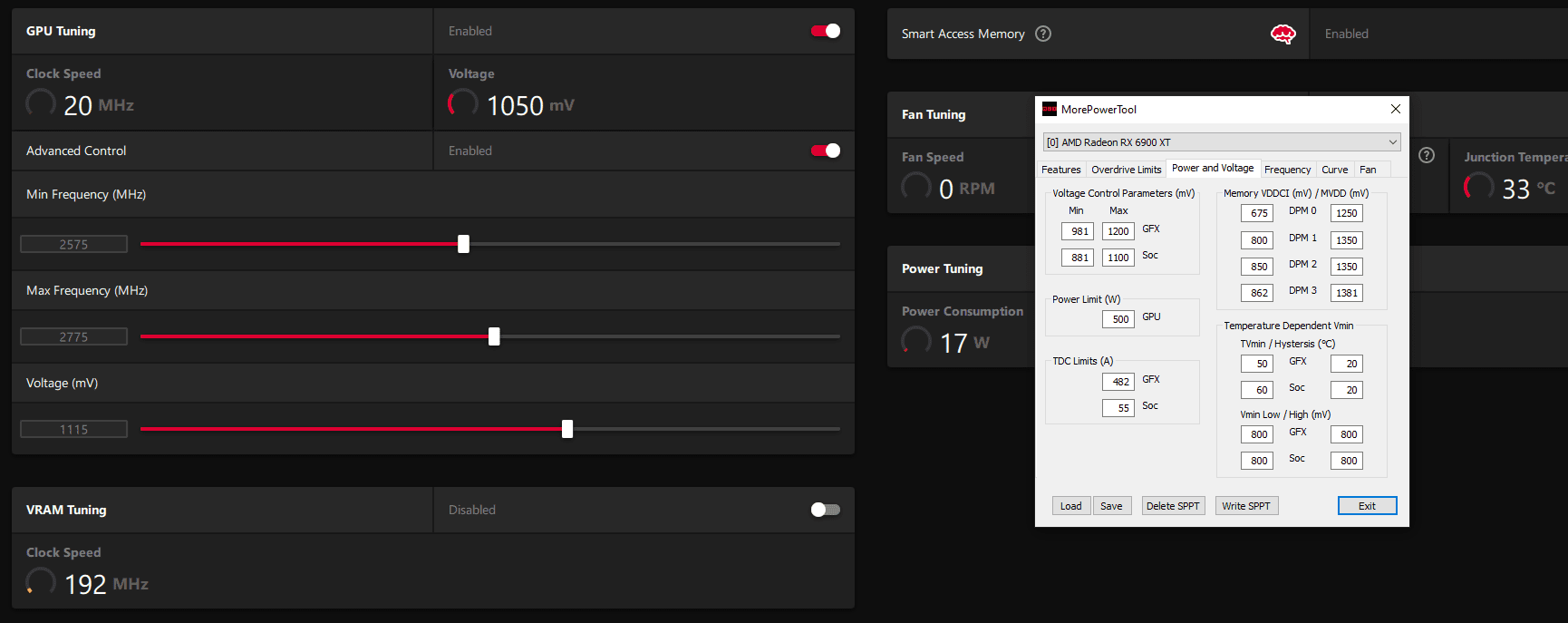Viewport: 1568px width, 623px height.
Task: Click the DPM 0 VDDCI field 675
Action: point(1257,213)
